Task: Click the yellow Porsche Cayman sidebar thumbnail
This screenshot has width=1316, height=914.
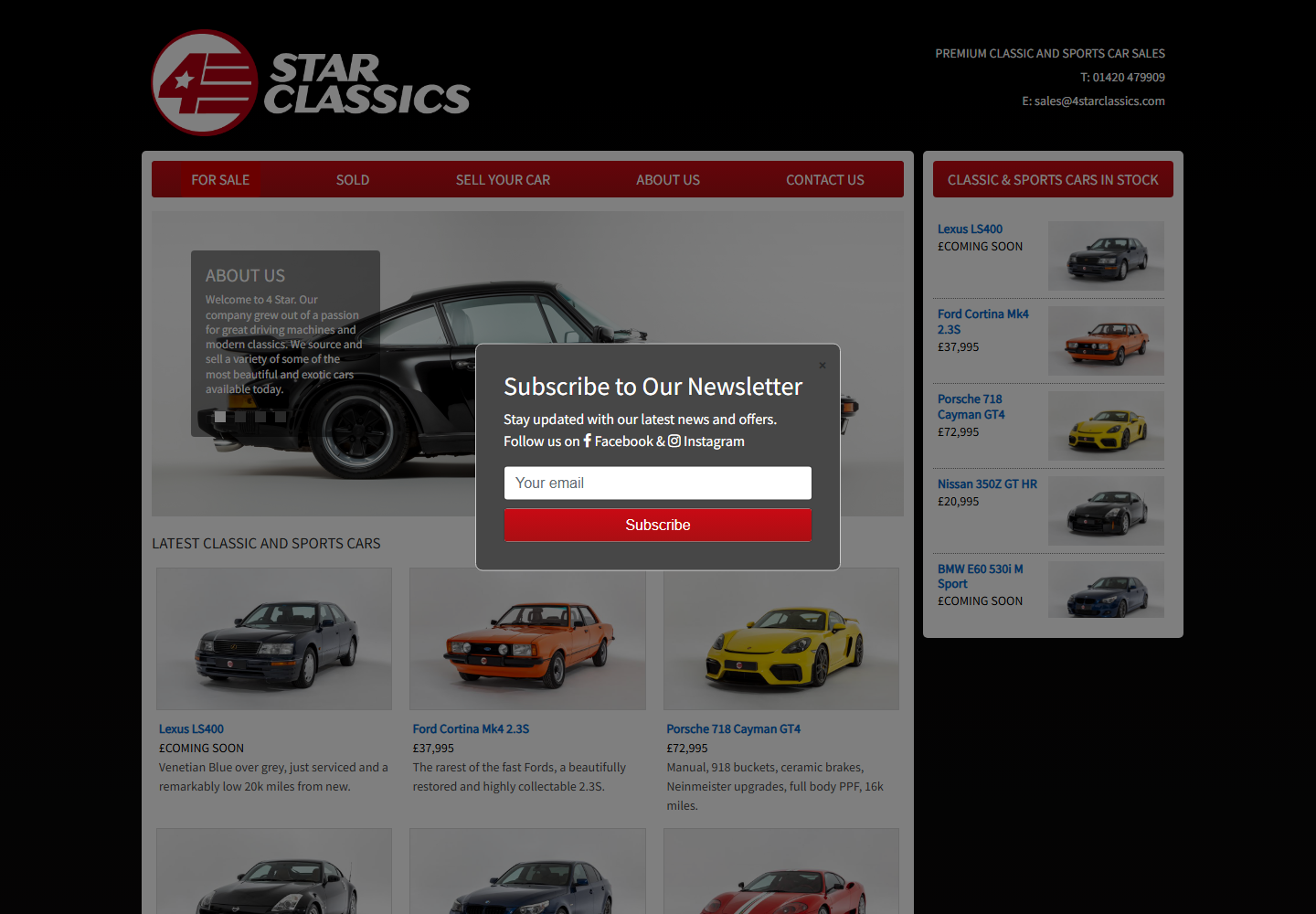Action: coord(1106,426)
